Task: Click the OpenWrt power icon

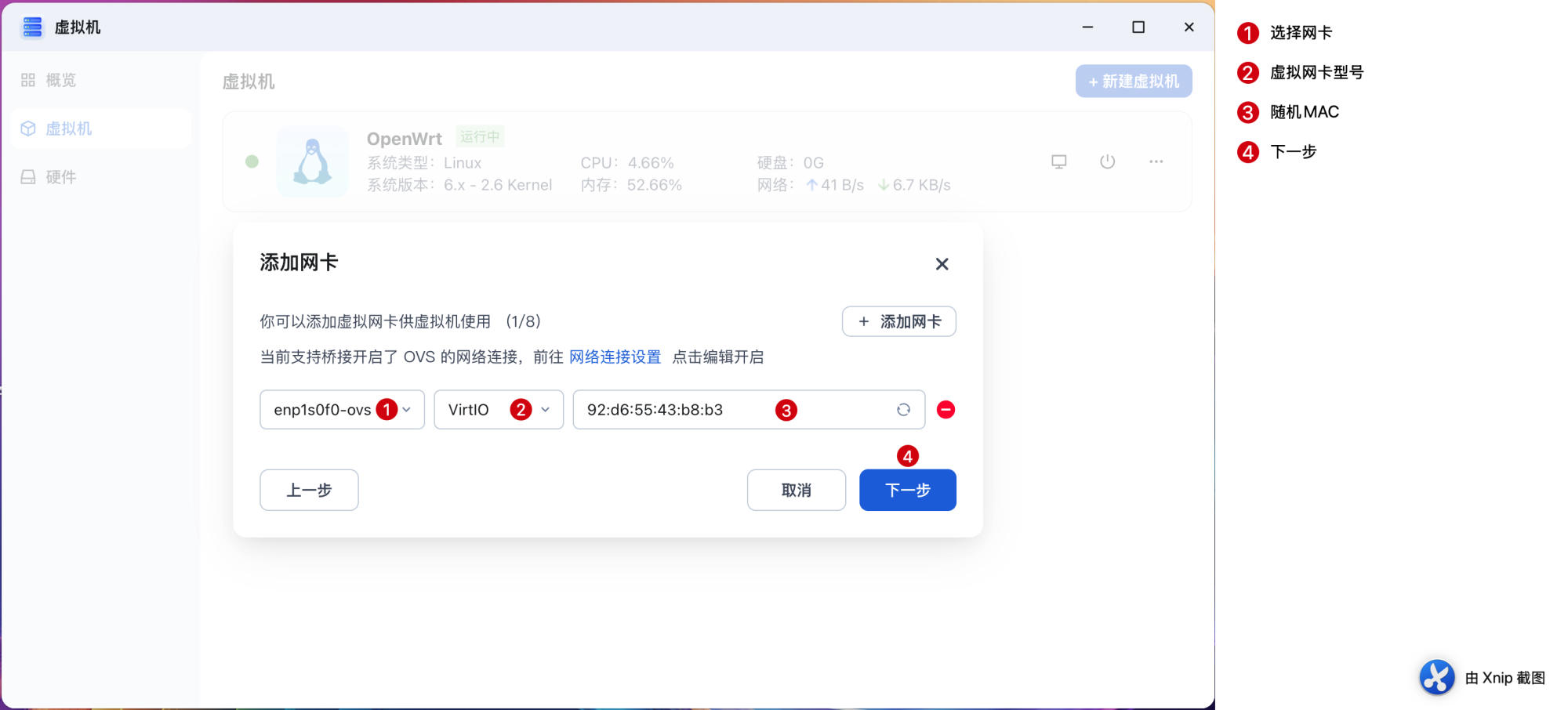Action: [1107, 161]
